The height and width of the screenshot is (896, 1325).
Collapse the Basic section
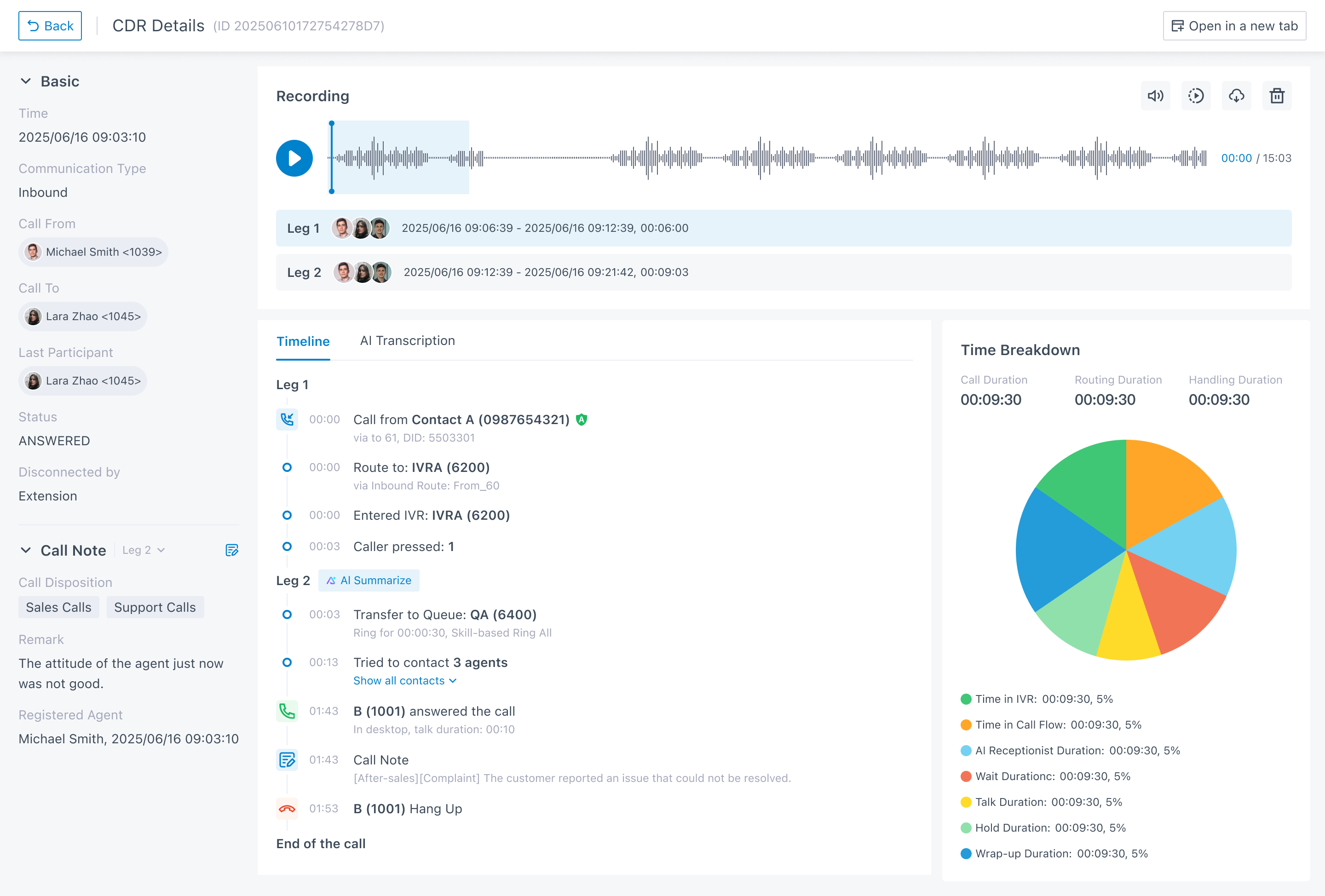pos(25,81)
